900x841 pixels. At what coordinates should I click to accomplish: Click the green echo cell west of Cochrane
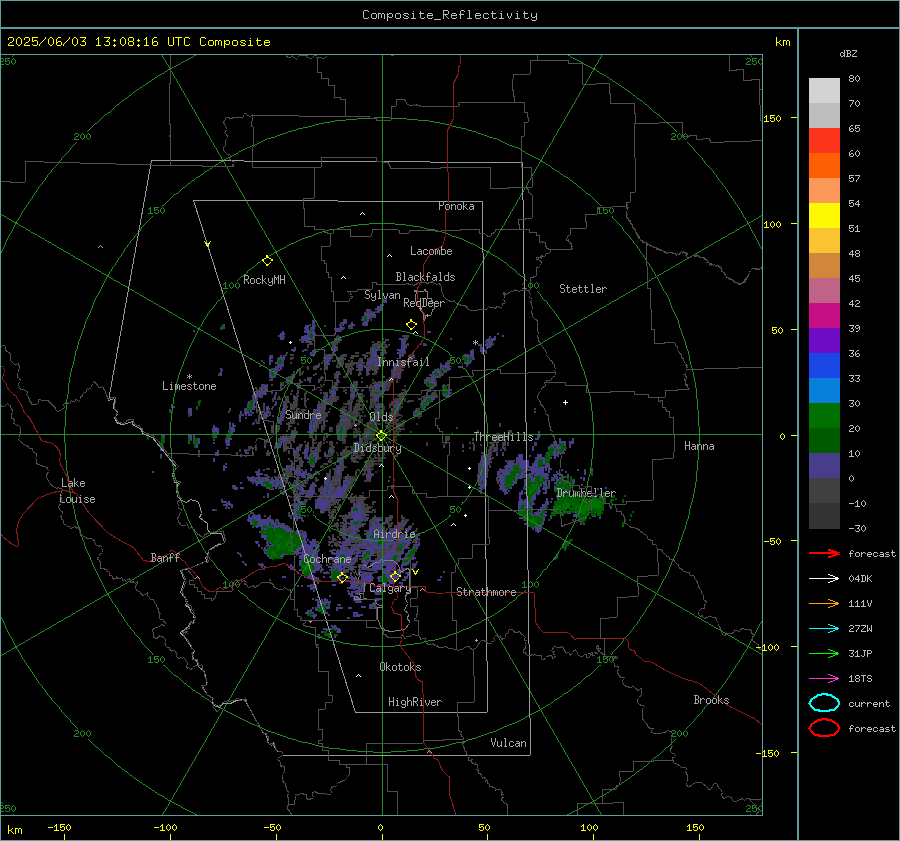click(x=281, y=542)
